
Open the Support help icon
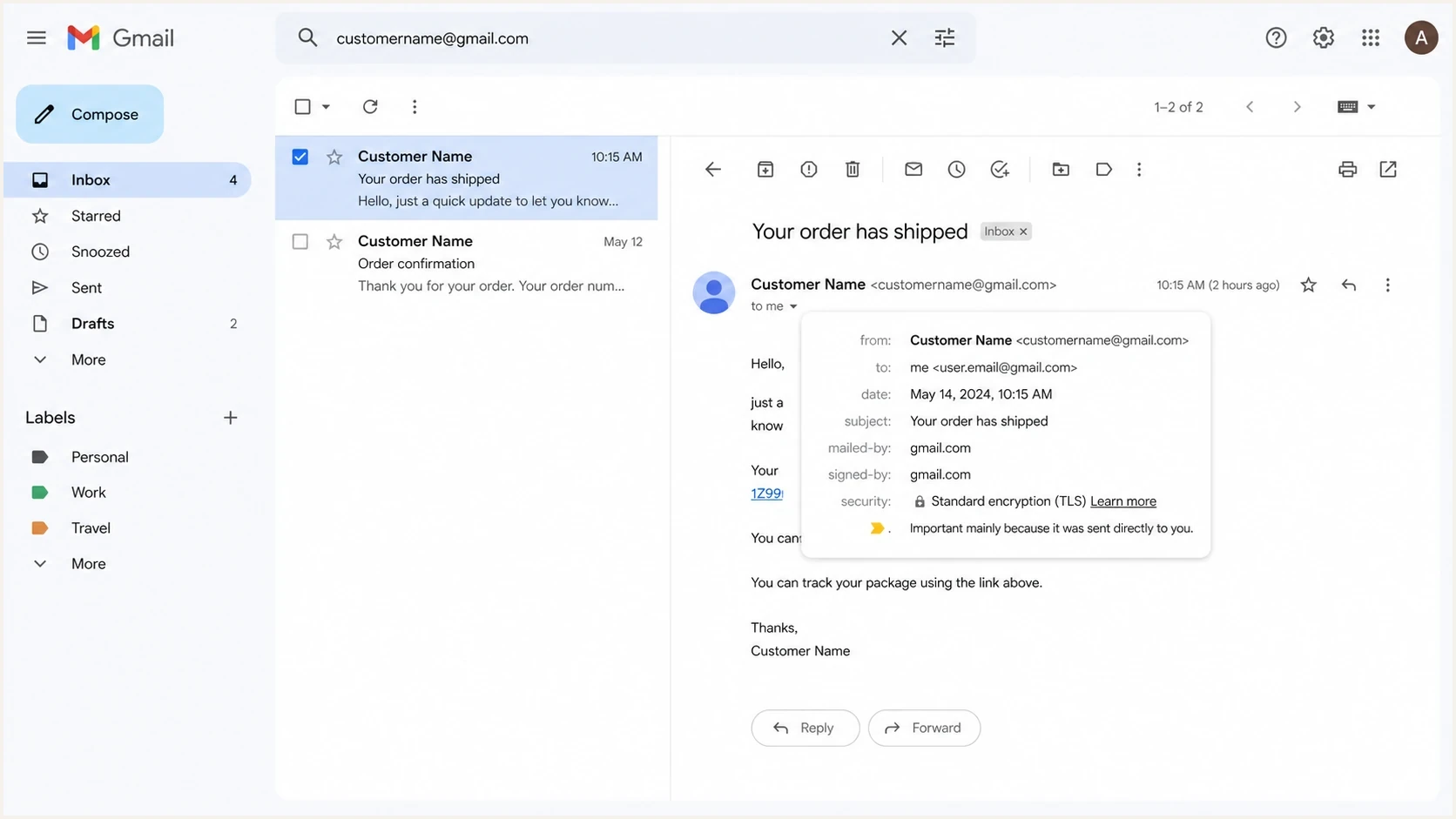1276,37
